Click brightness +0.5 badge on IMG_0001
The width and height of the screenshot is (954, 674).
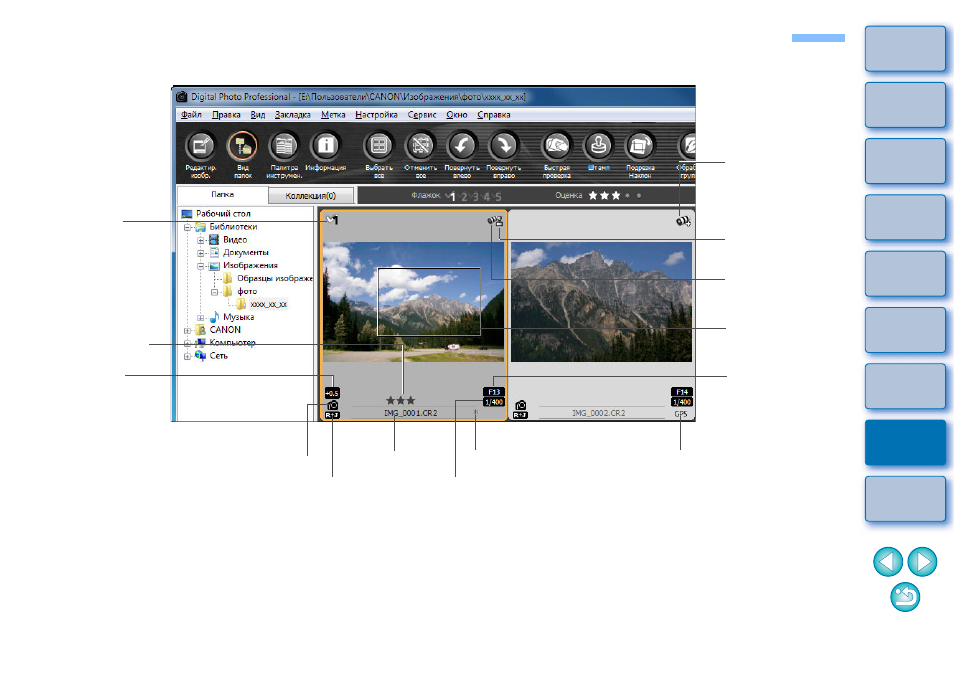[332, 393]
